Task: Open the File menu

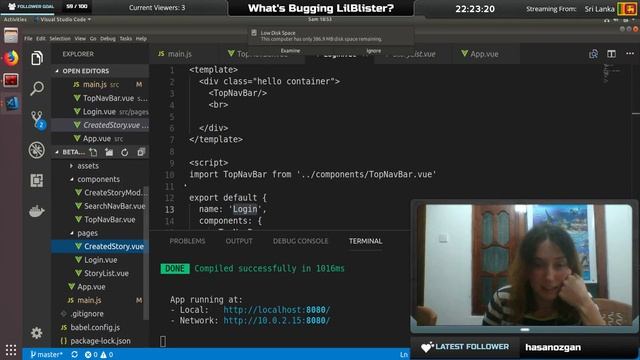Action: [x=28, y=38]
